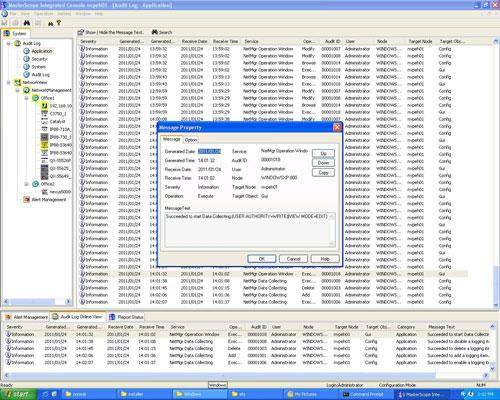
Task: Select the Office2 map icon
Action: point(35,184)
